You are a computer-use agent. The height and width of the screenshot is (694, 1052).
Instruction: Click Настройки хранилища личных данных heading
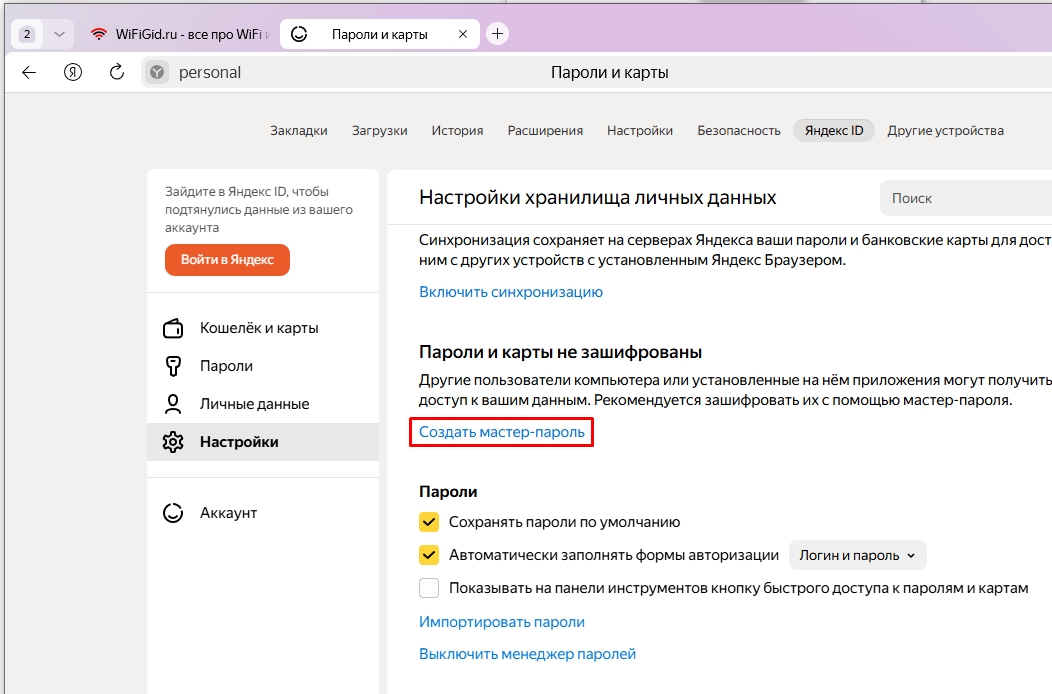[597, 198]
